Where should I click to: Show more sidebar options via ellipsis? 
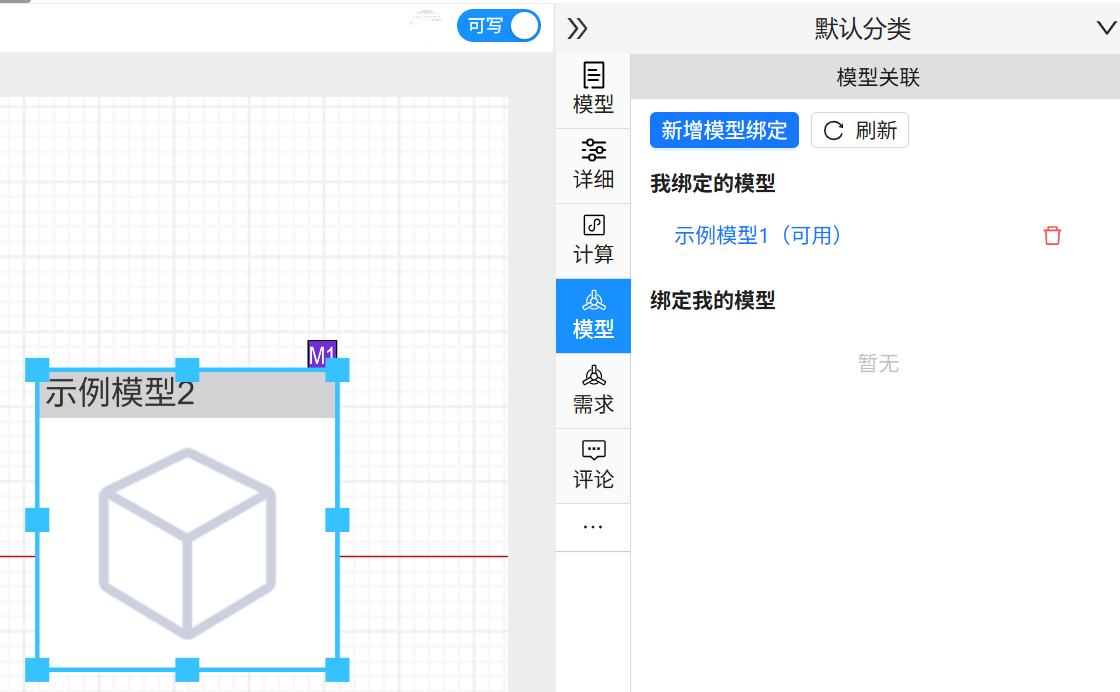click(x=593, y=527)
